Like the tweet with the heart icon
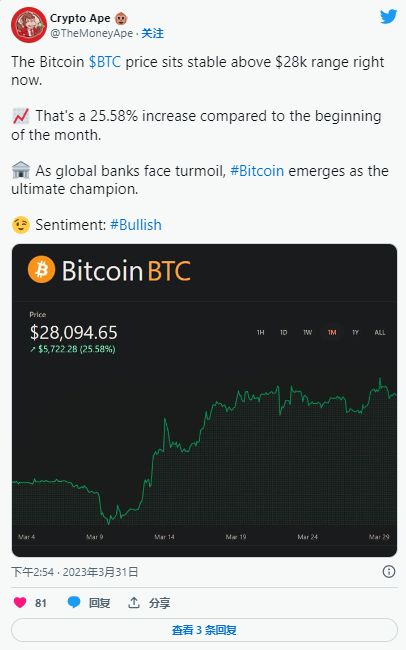 pos(20,602)
